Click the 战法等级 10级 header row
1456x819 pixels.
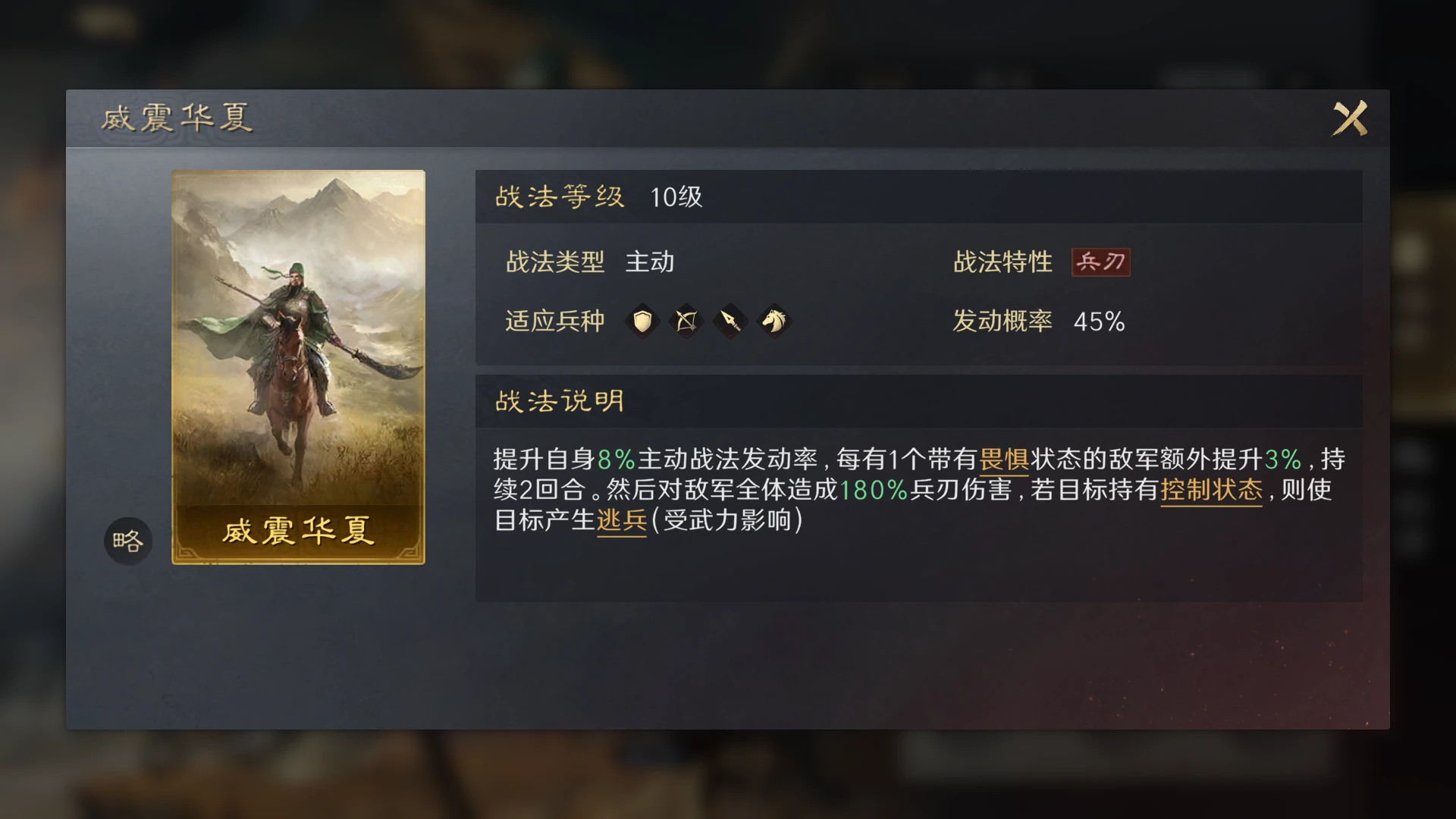point(918,197)
